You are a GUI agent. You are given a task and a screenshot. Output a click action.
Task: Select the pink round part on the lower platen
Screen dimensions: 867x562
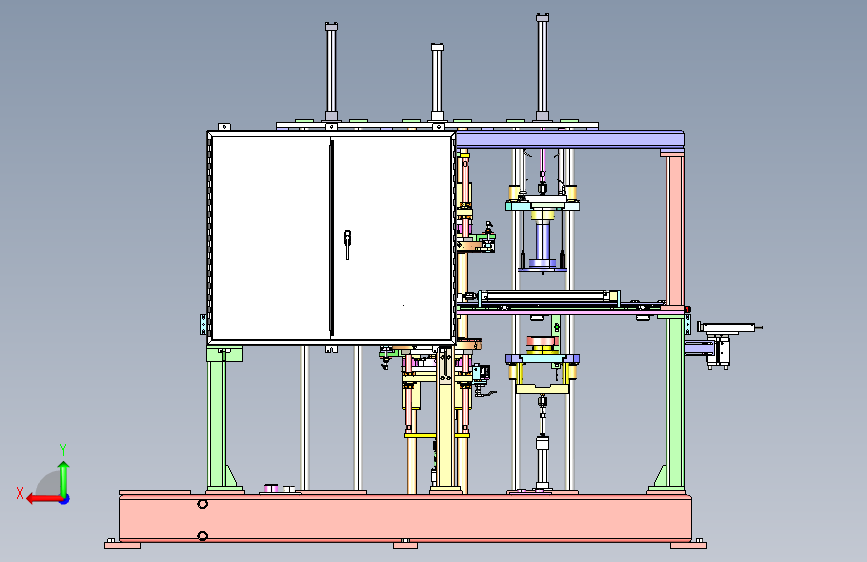[x=542, y=342]
